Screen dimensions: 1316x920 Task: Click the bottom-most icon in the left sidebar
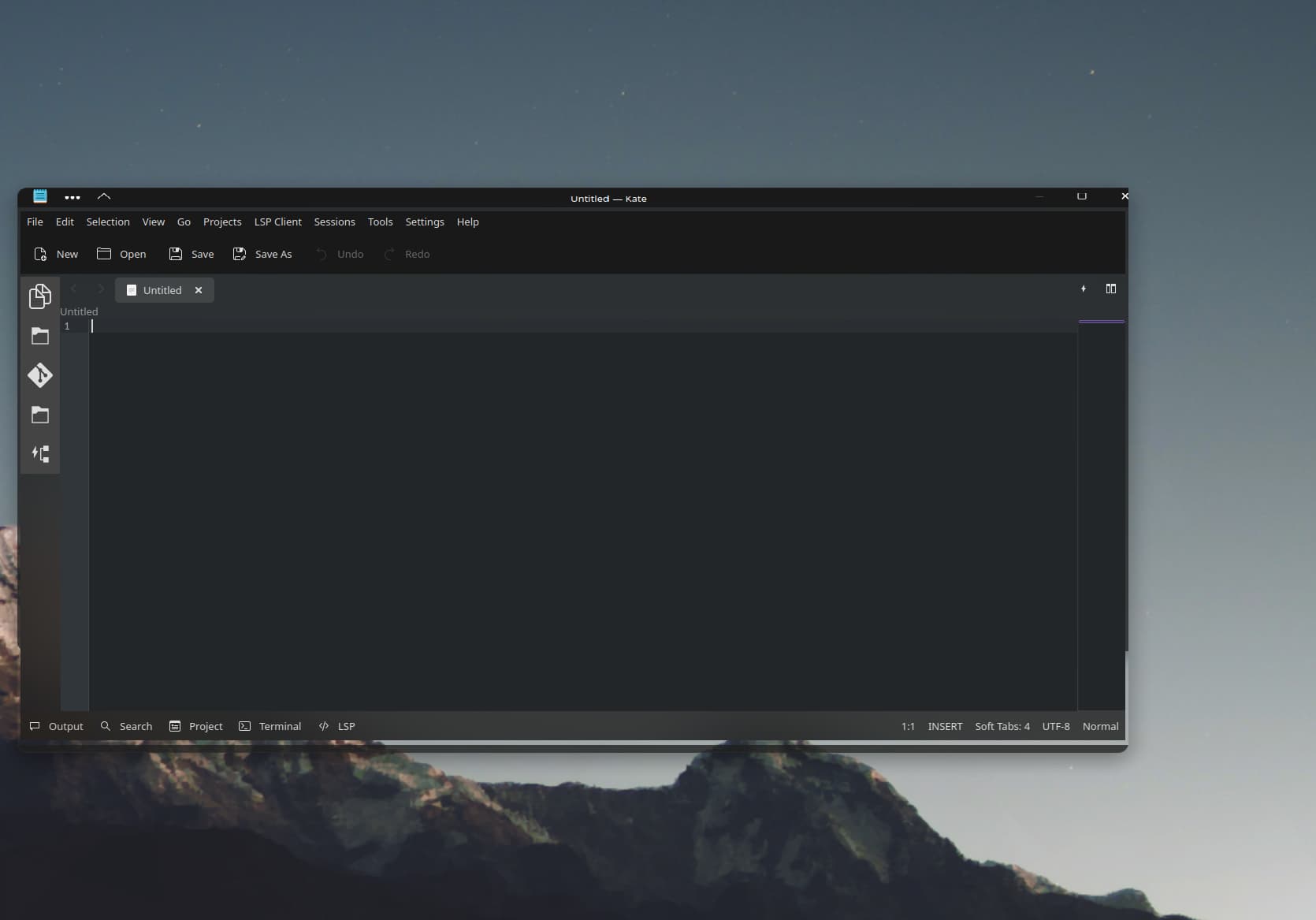[40, 453]
